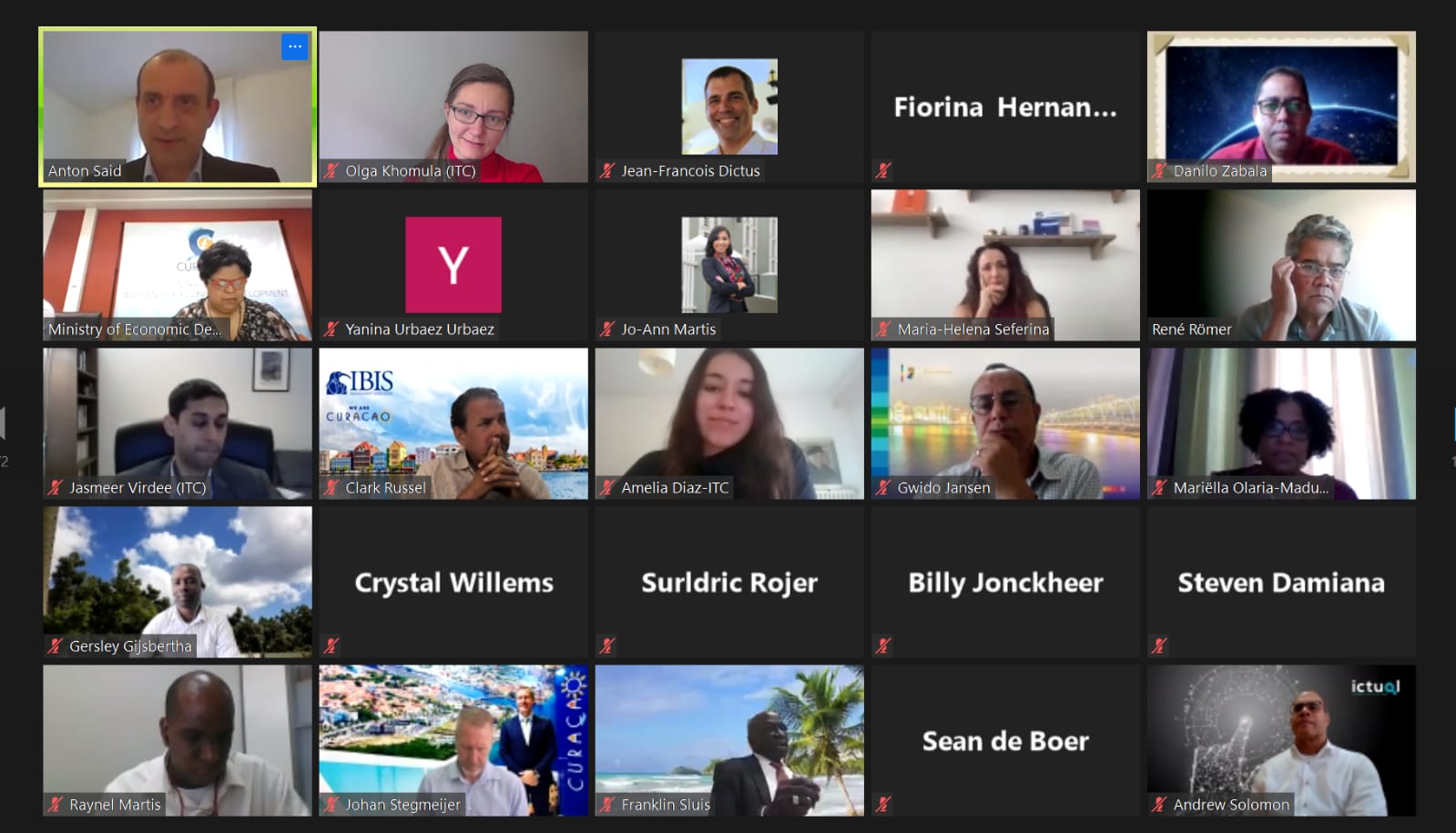
Task: Go to previous page using left edge arrow
Action: tap(3, 423)
